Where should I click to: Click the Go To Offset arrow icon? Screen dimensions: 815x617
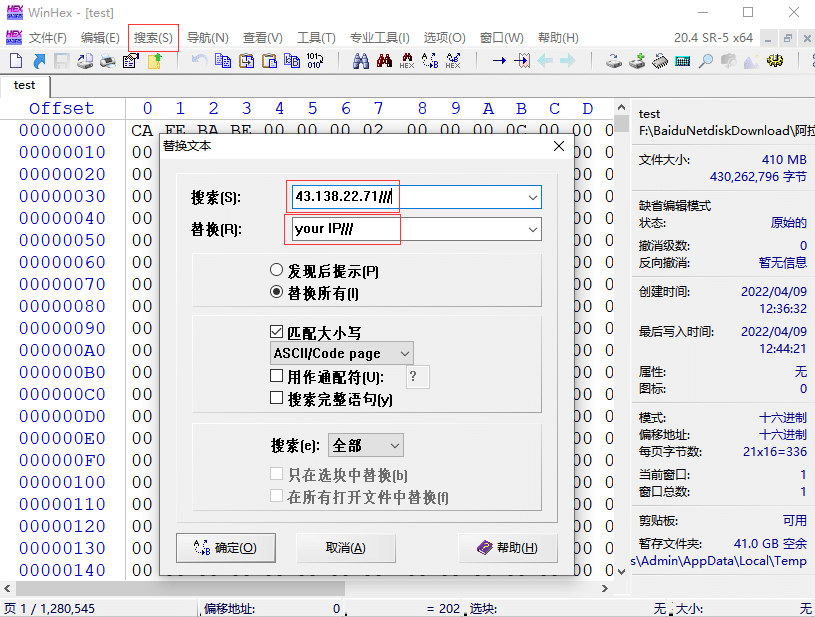tap(498, 61)
